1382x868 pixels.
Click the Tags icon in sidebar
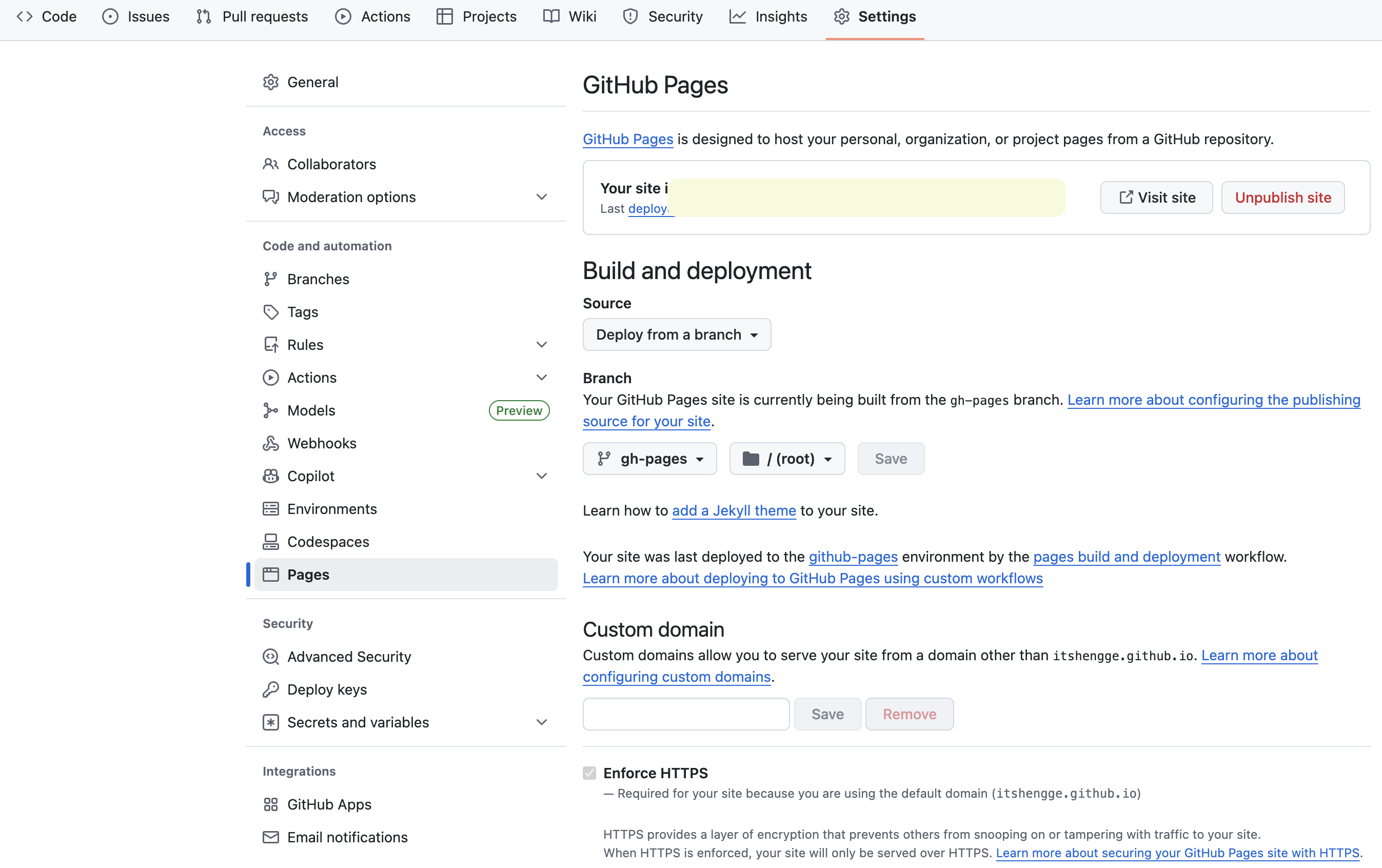pyautogui.click(x=271, y=312)
